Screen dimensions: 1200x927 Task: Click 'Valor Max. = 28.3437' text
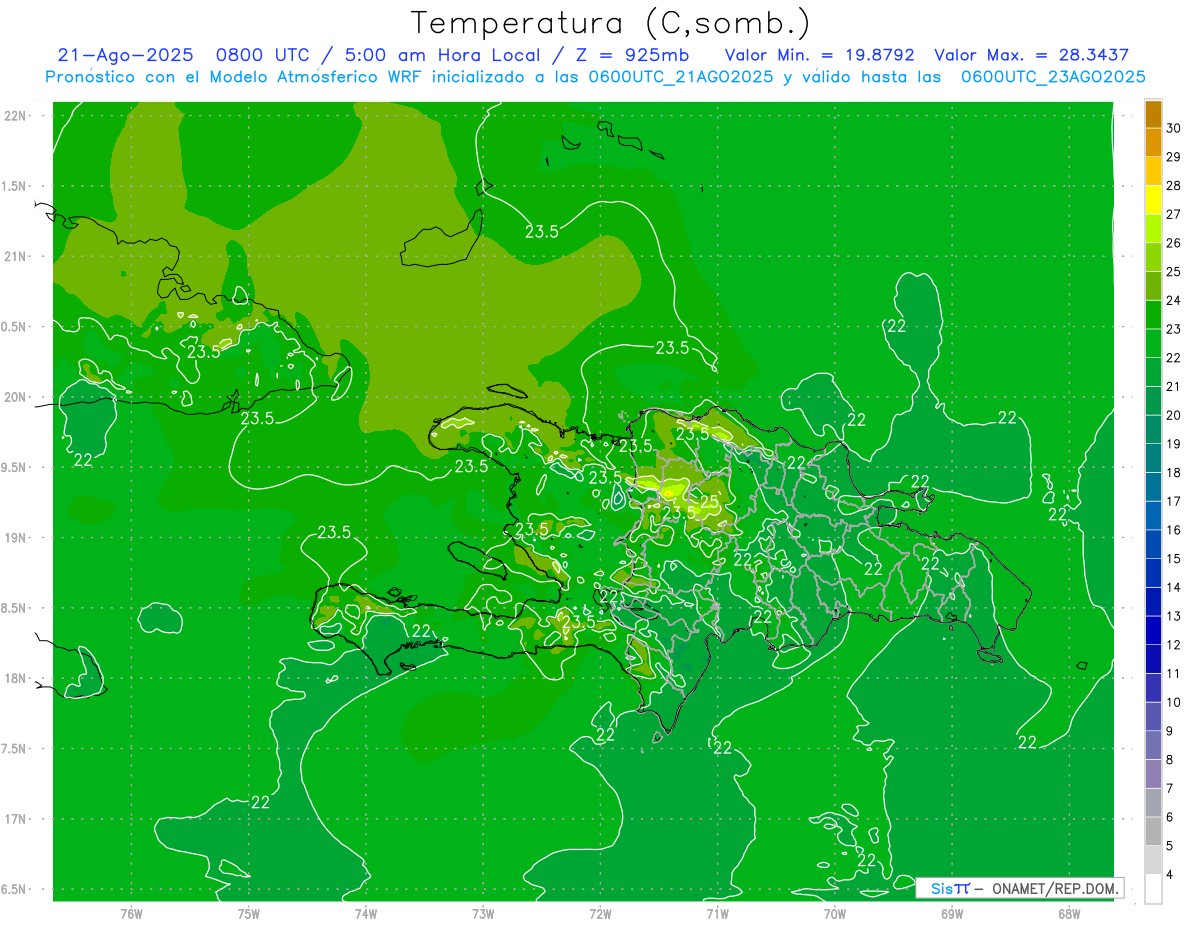point(1032,55)
